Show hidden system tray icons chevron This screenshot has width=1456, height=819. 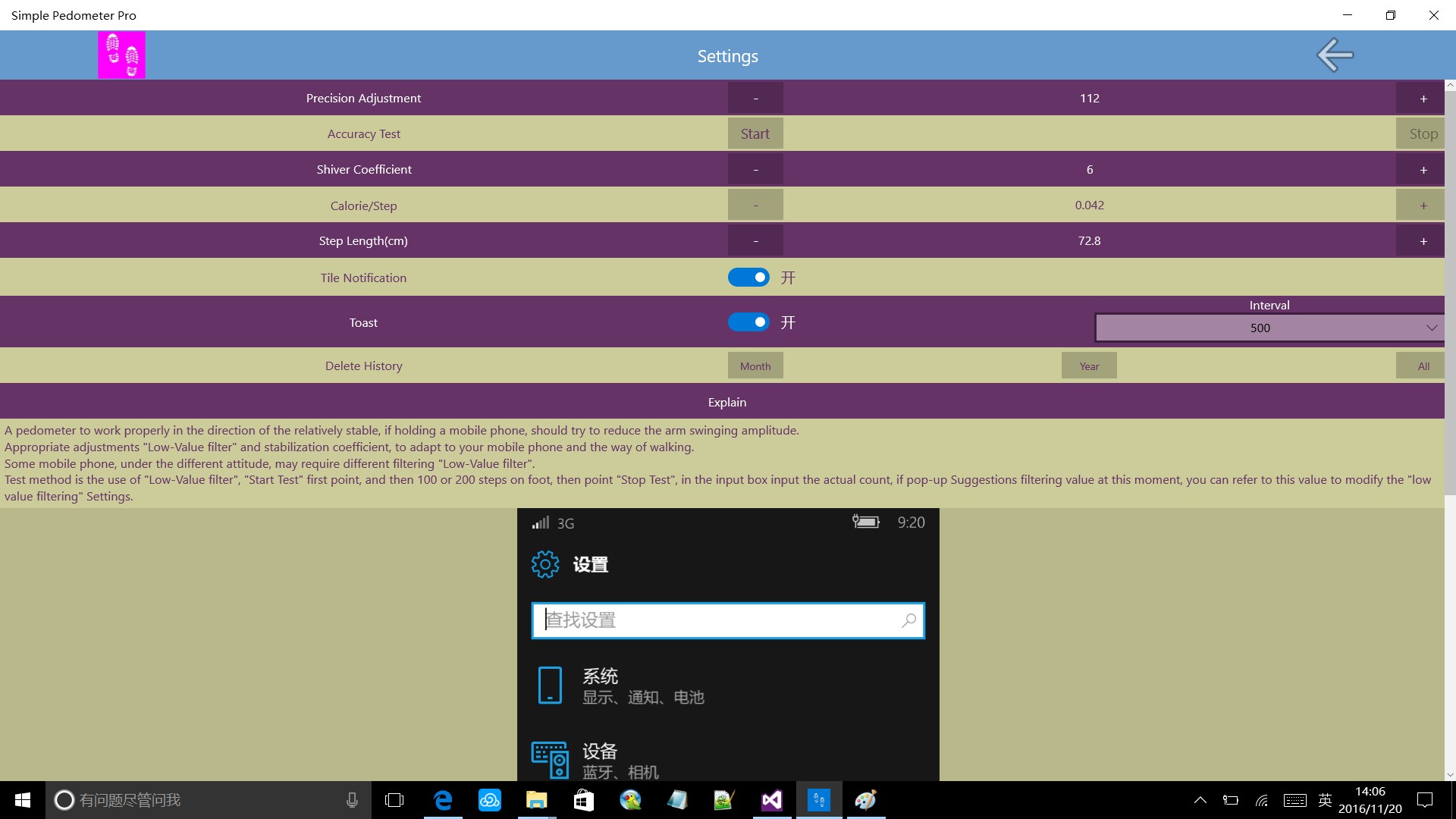click(x=1200, y=800)
